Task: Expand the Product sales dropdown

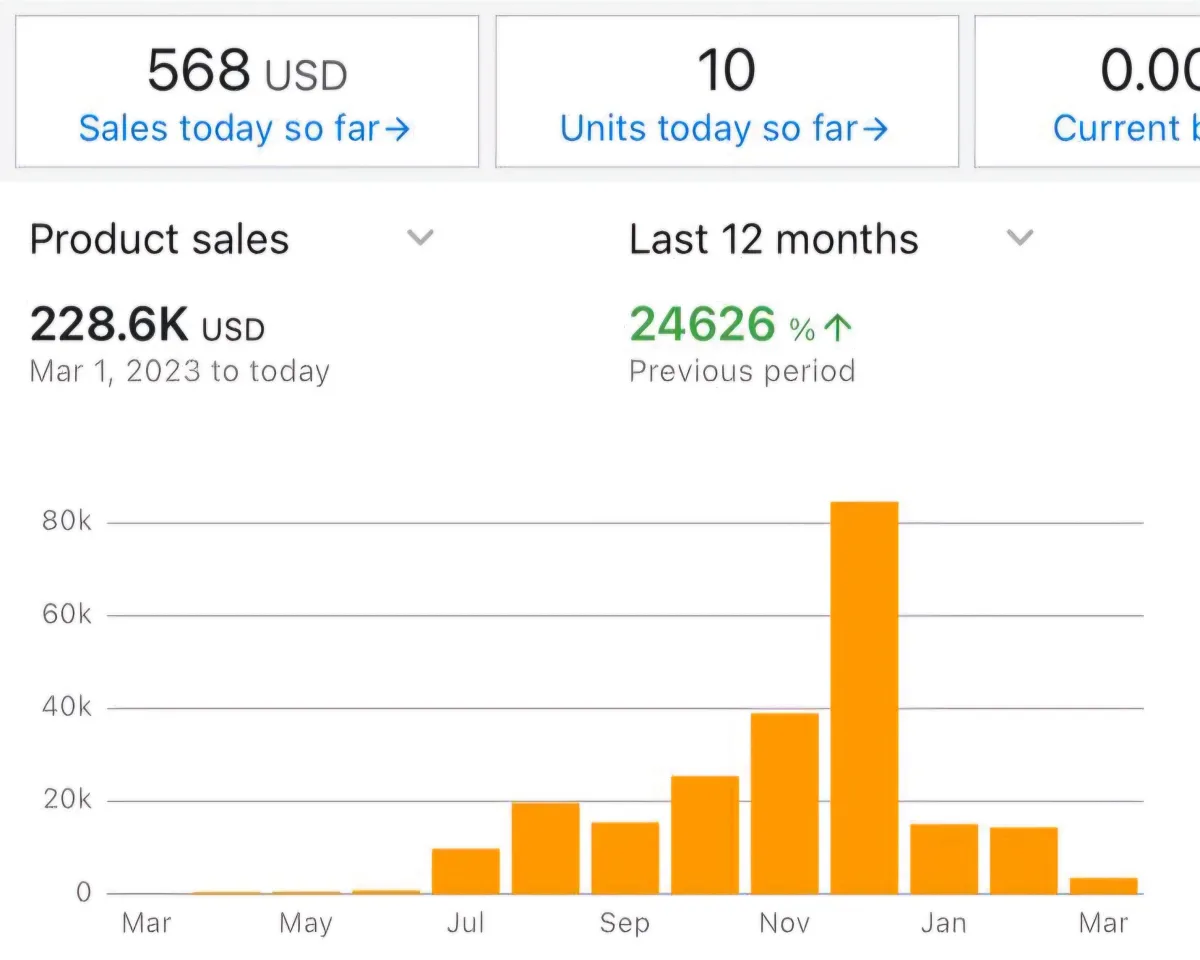Action: point(421,239)
